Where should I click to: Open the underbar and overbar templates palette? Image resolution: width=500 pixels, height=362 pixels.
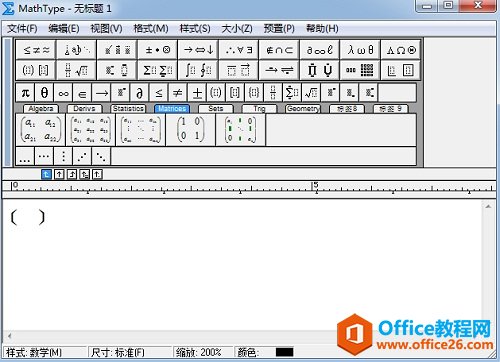pyautogui.click(x=239, y=70)
